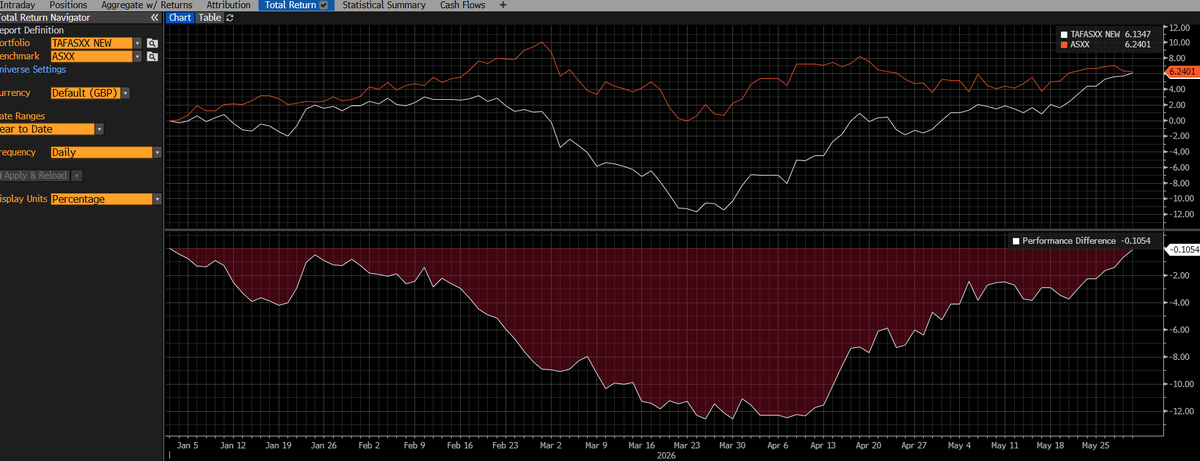Click the Apr 13 date axis label
The height and width of the screenshot is (461, 1200).
[823, 445]
